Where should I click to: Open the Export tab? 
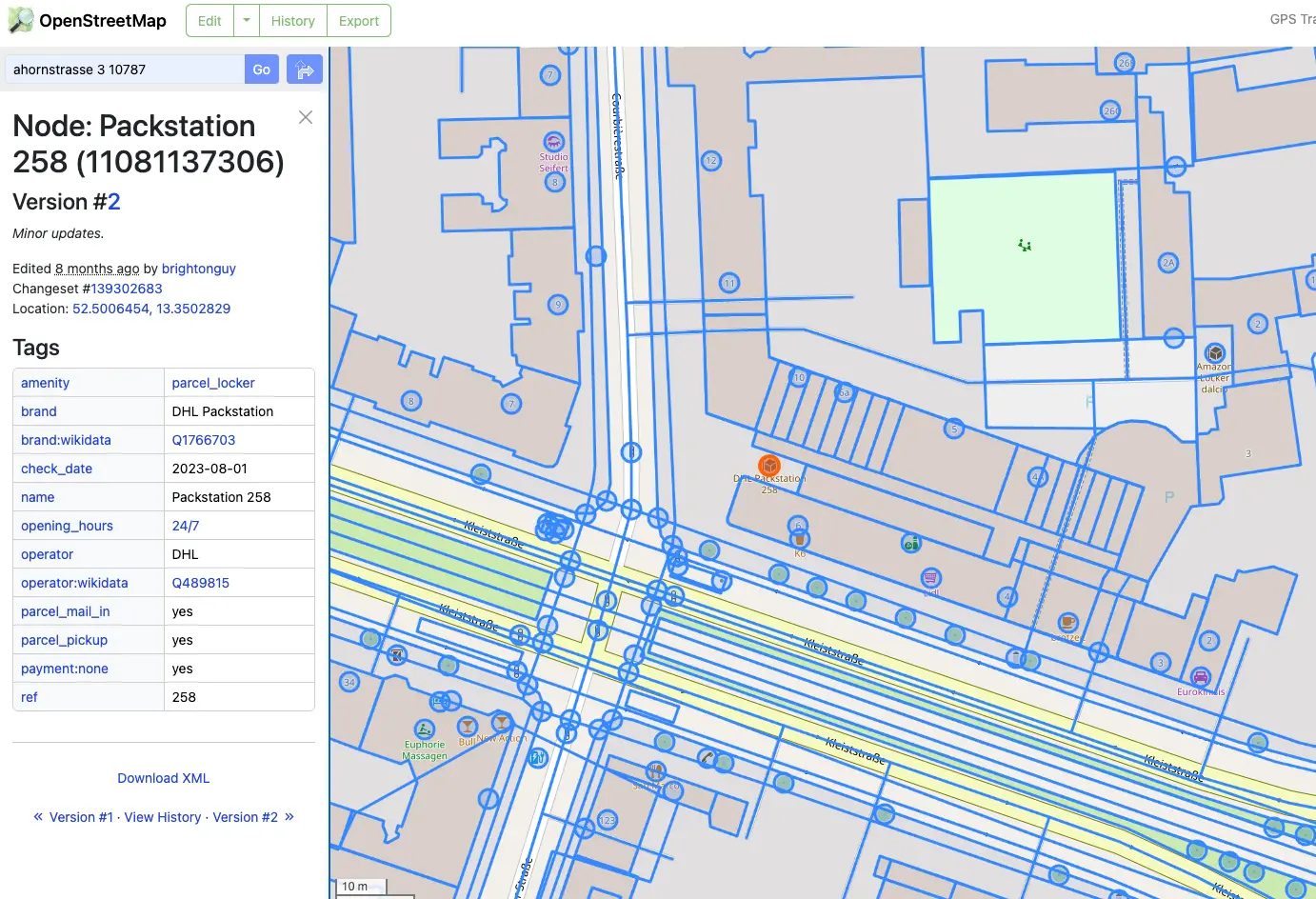[x=359, y=21]
